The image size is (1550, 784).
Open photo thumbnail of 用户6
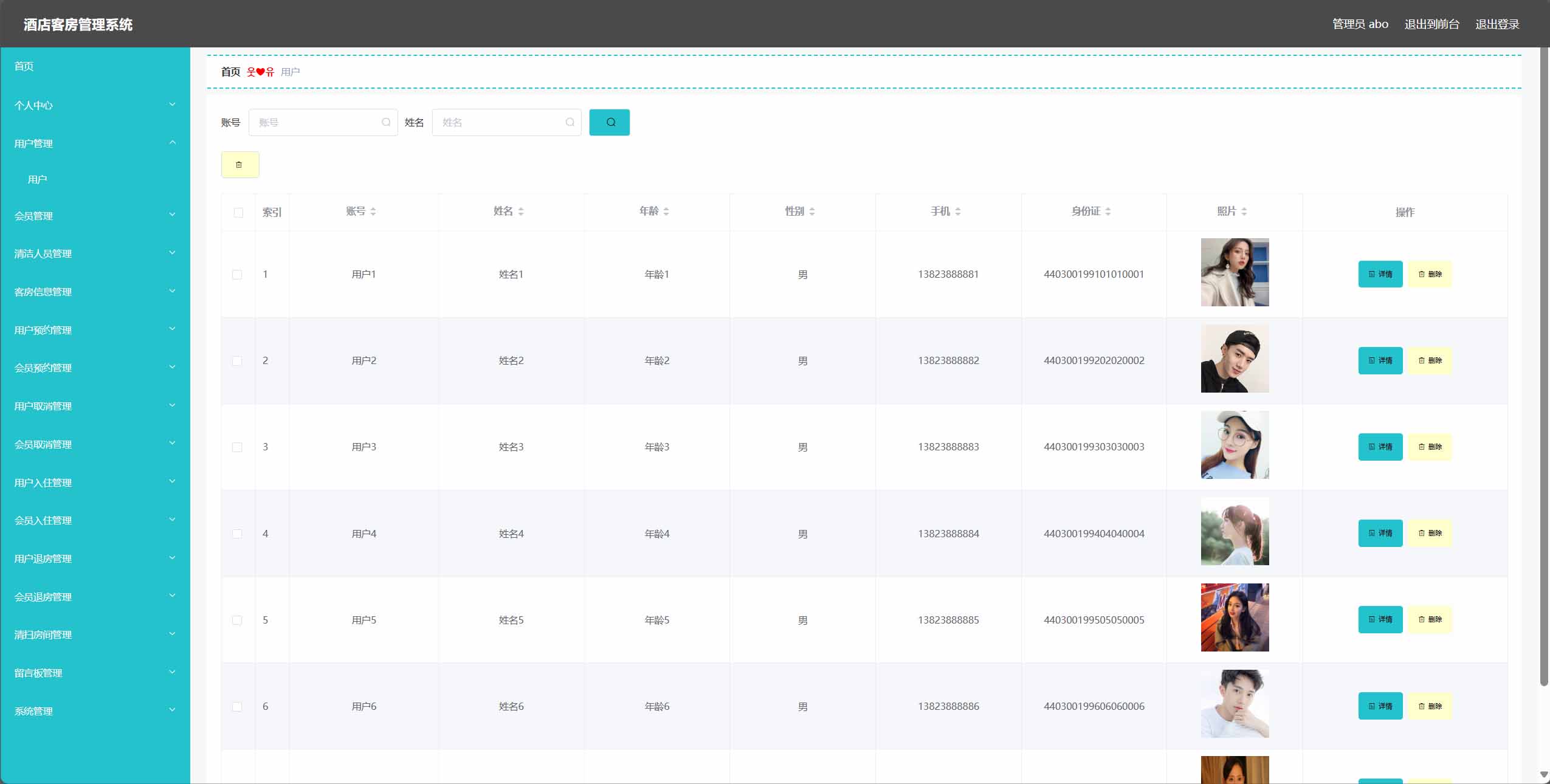tap(1235, 704)
